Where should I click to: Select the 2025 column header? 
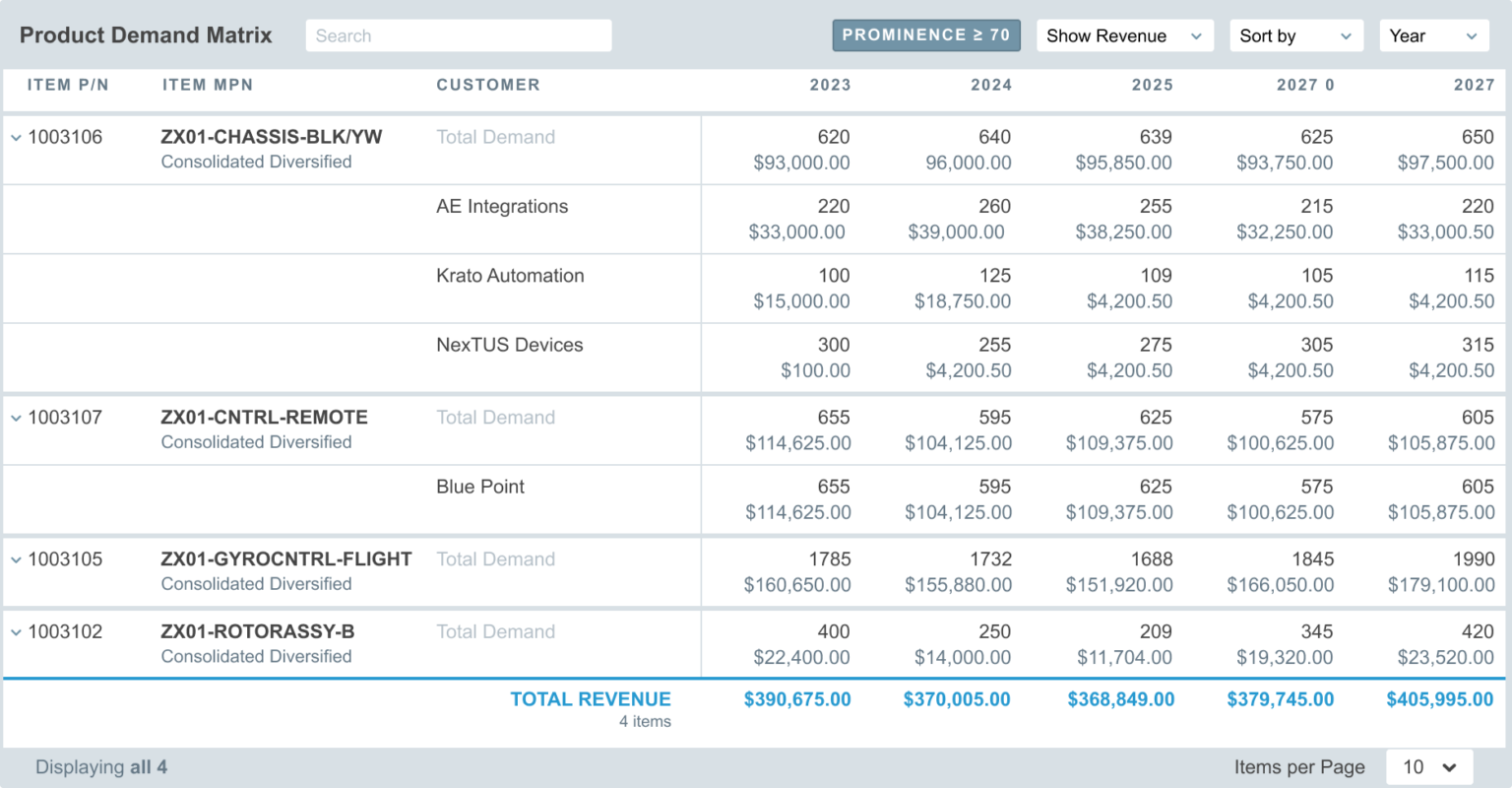[x=1152, y=85]
